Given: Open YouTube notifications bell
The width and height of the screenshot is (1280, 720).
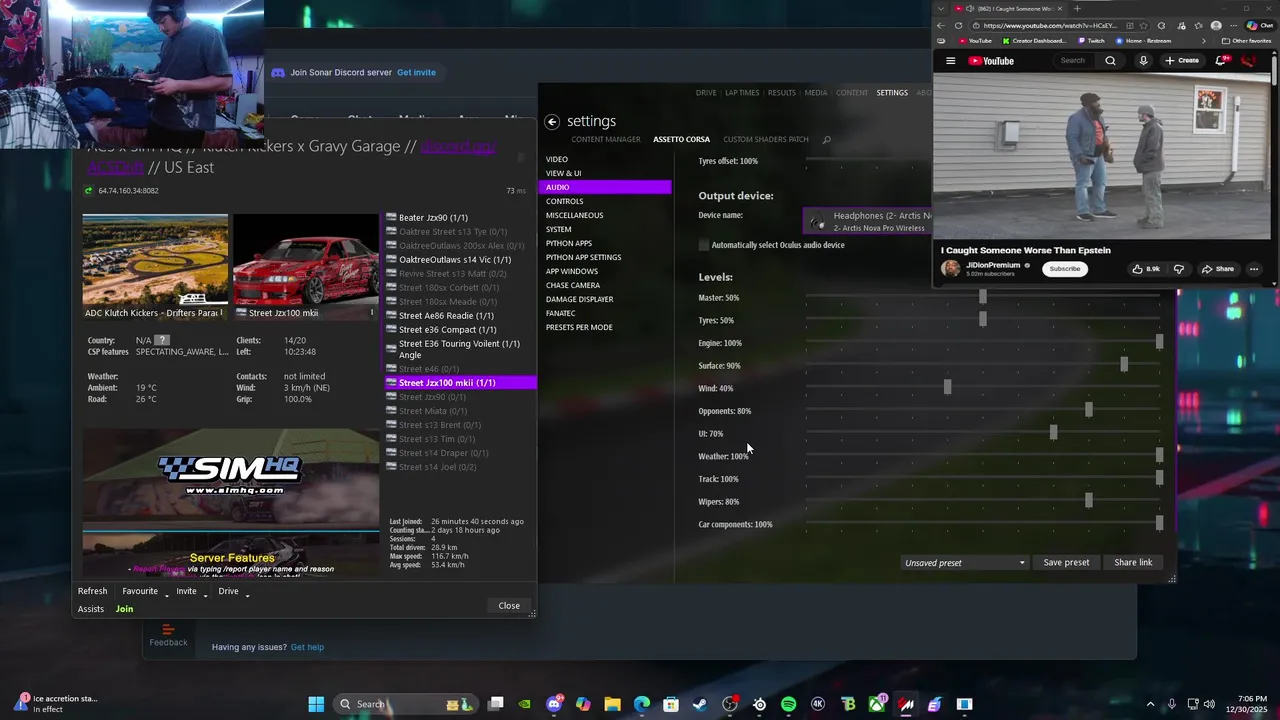Looking at the screenshot, I should [x=1221, y=61].
